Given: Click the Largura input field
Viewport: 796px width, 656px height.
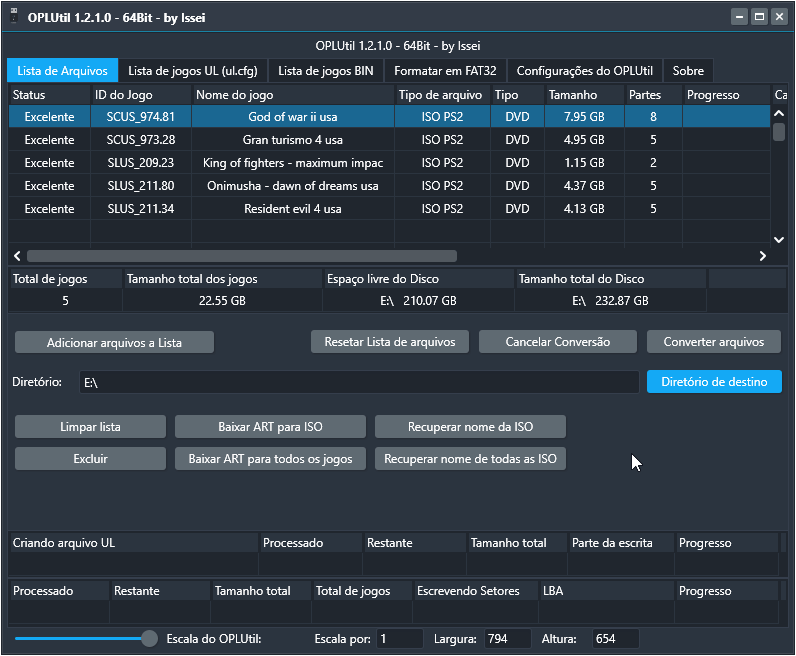Looking at the screenshot, I should pyautogui.click(x=507, y=638).
